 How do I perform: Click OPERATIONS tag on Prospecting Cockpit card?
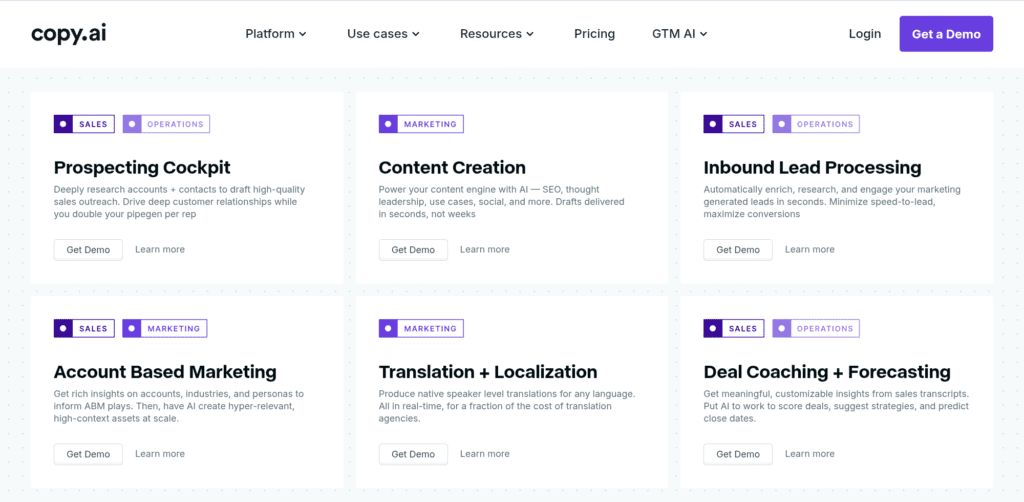(166, 125)
